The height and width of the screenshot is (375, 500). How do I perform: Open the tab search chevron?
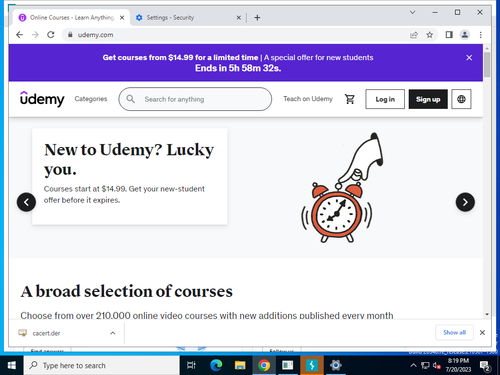click(412, 12)
